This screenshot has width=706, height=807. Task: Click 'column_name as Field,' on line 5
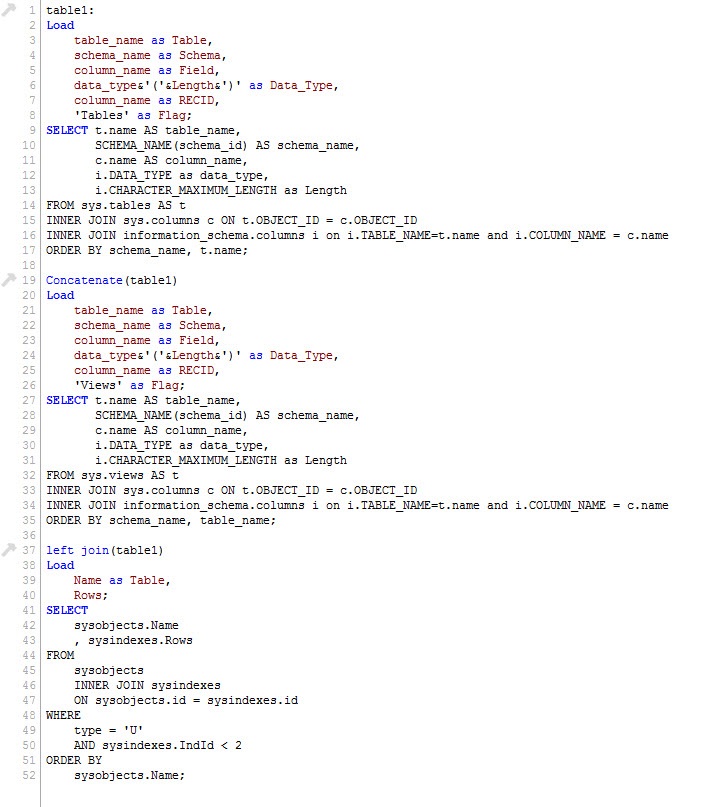point(147,70)
